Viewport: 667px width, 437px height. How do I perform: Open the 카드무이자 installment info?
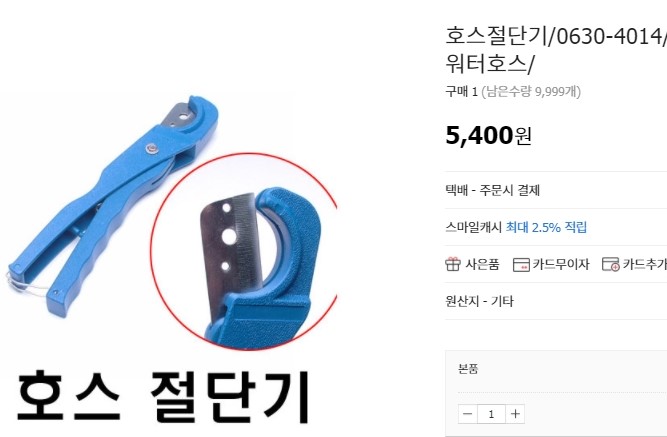[561, 264]
